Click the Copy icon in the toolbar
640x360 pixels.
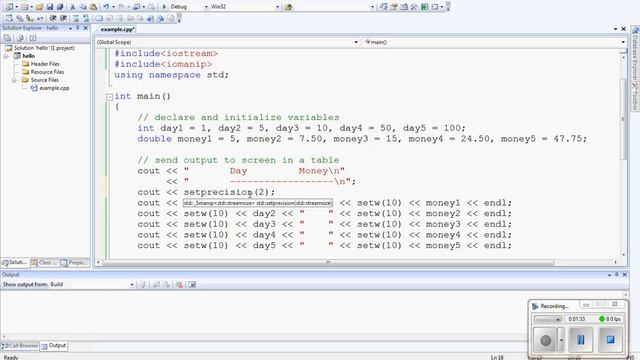pyautogui.click(x=83, y=7)
